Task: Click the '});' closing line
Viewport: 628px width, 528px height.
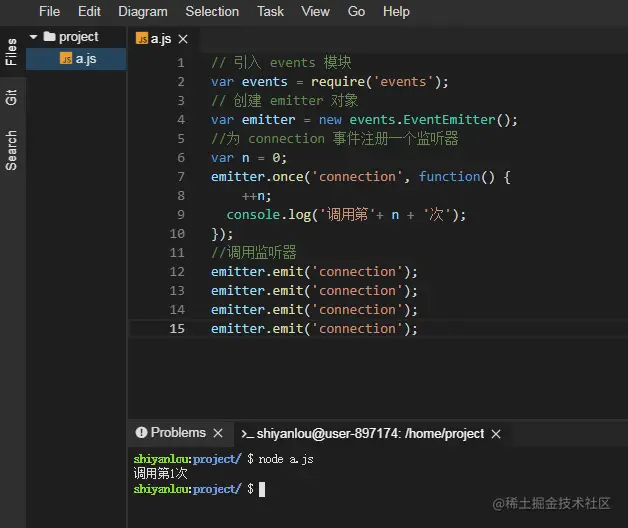Action: click(x=222, y=234)
